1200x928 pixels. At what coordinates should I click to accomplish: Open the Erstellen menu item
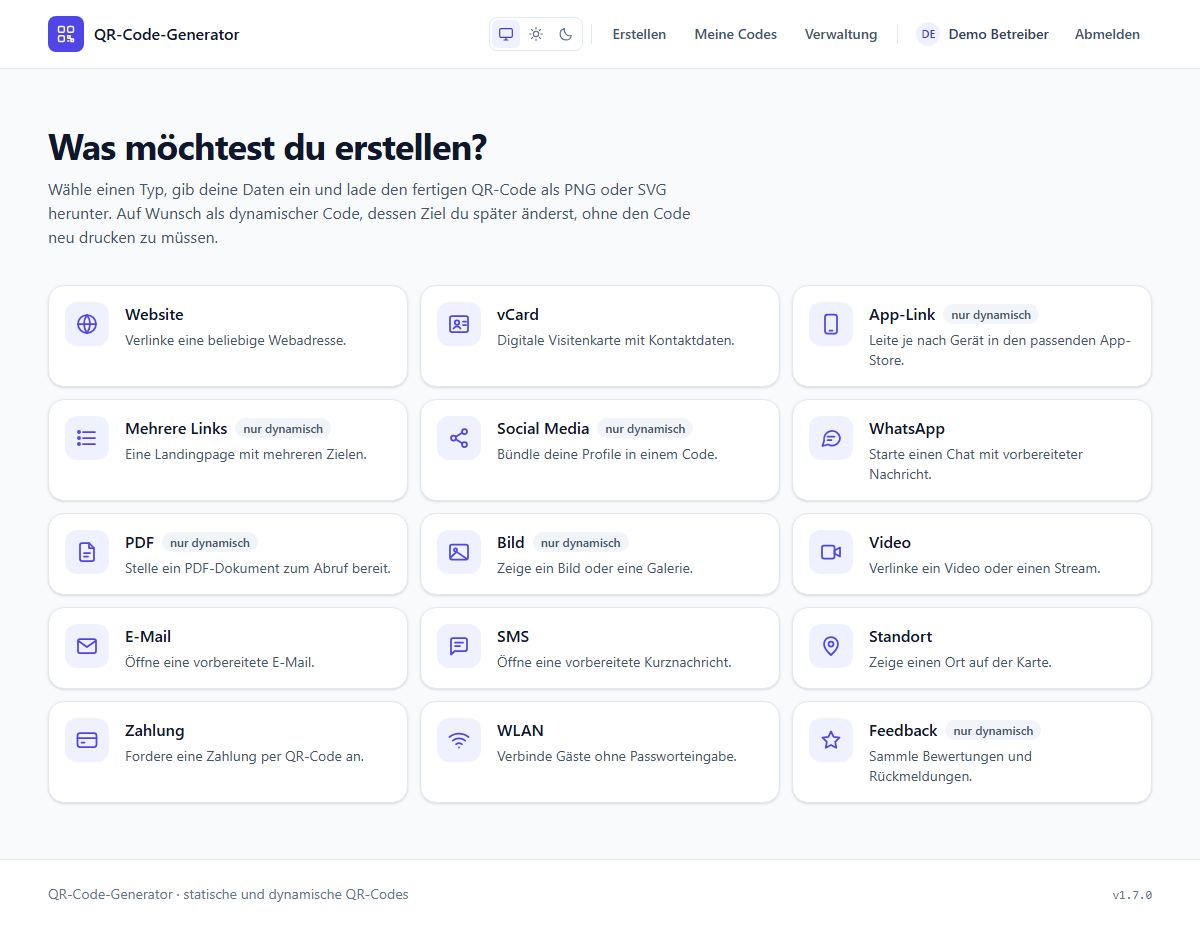coord(639,34)
